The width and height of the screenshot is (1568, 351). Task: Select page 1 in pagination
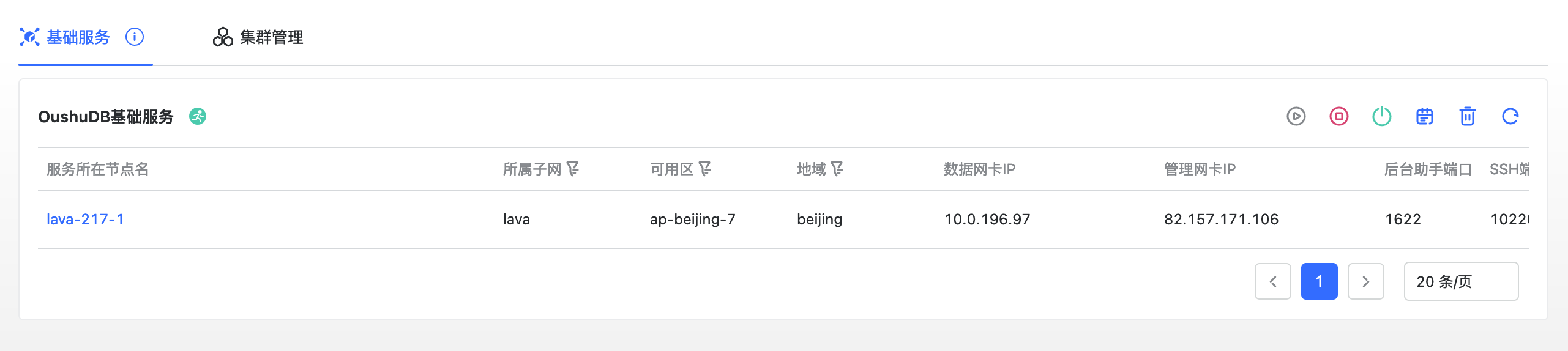(x=1319, y=281)
